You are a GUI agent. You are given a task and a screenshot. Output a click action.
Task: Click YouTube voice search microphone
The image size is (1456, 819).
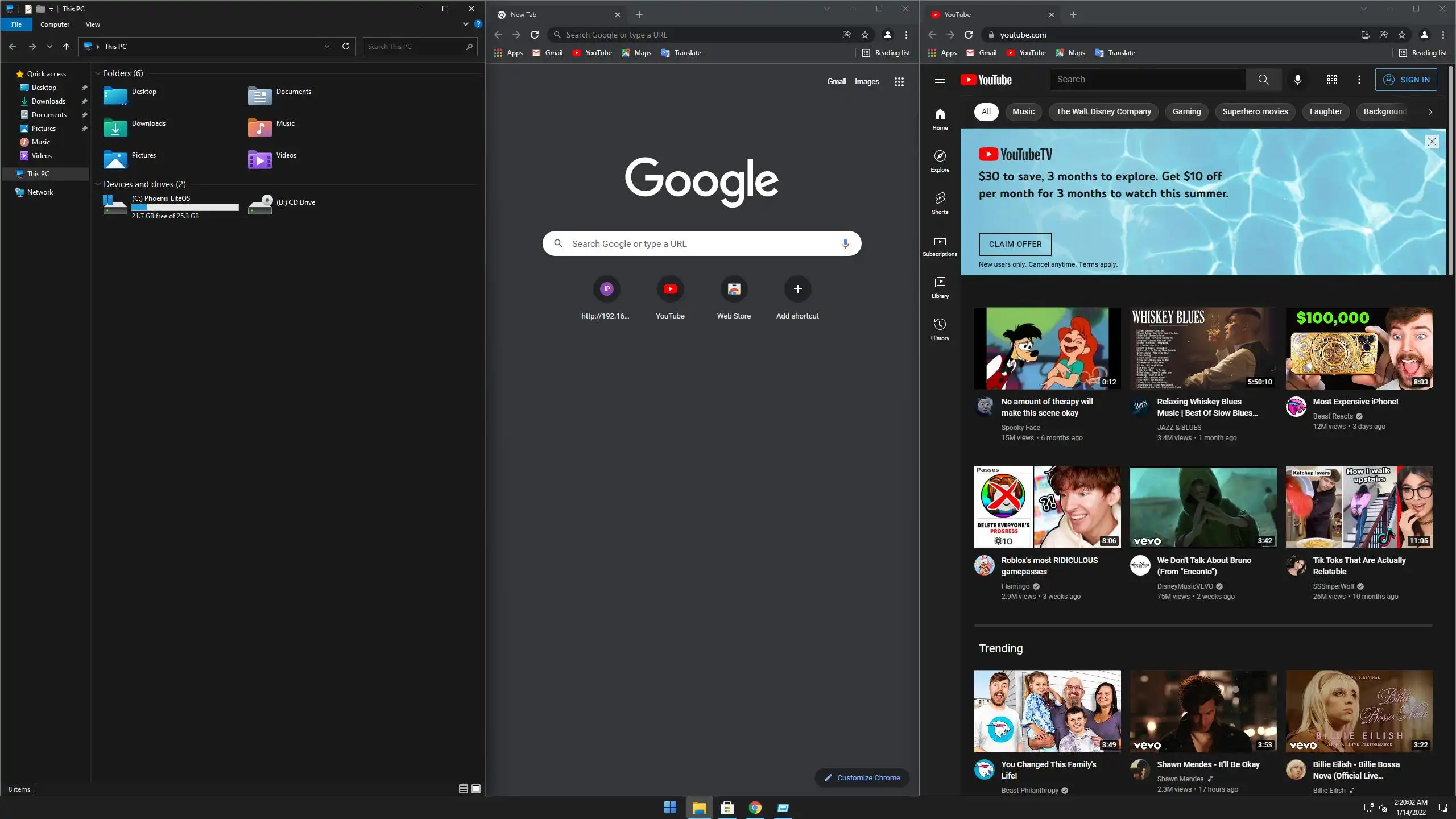[x=1297, y=80]
